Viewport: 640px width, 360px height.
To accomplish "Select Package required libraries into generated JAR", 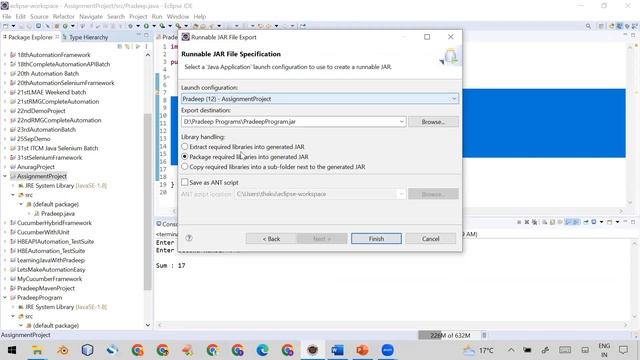I will pos(184,156).
